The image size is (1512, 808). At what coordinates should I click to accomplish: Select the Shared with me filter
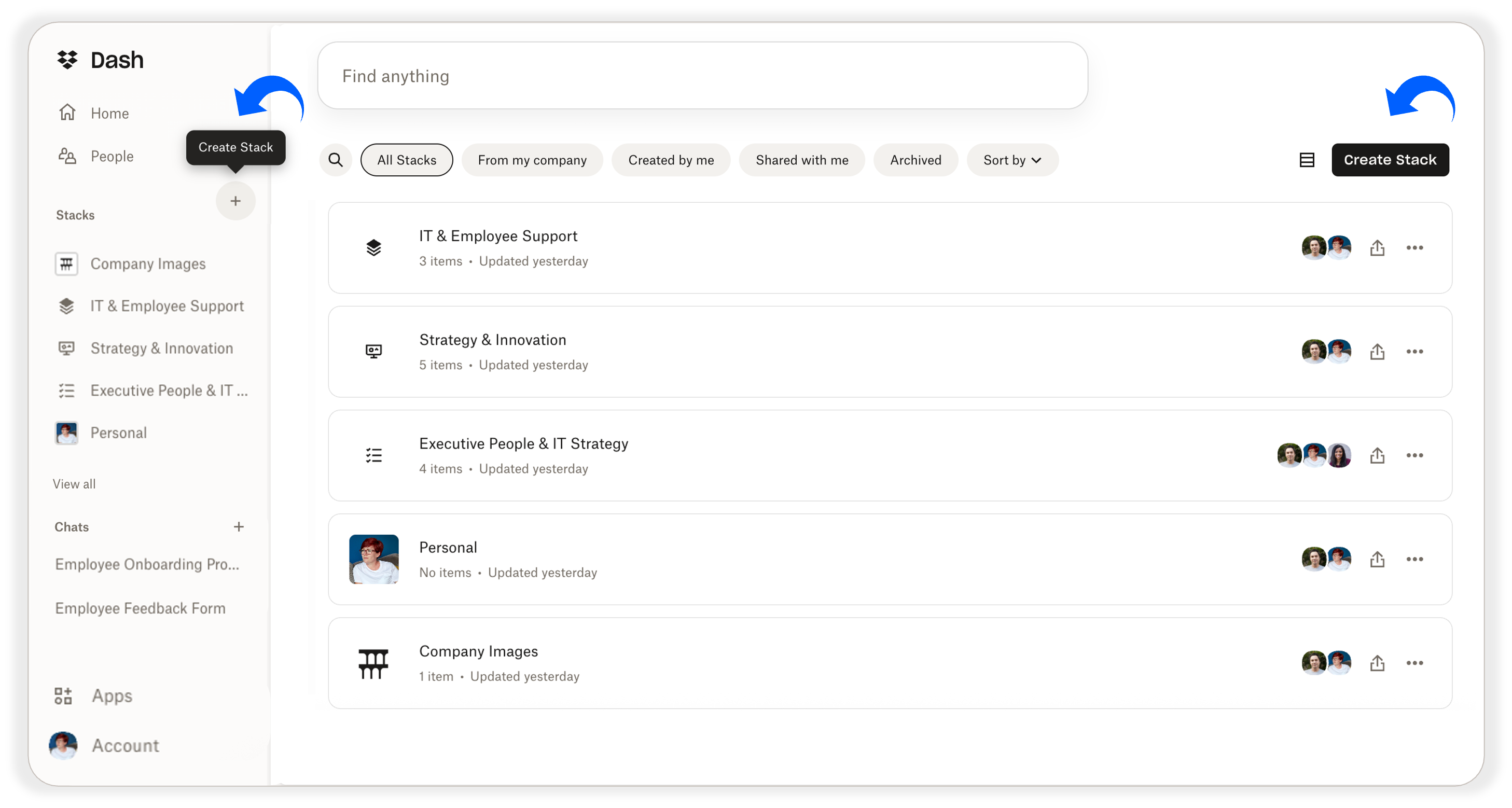point(802,160)
